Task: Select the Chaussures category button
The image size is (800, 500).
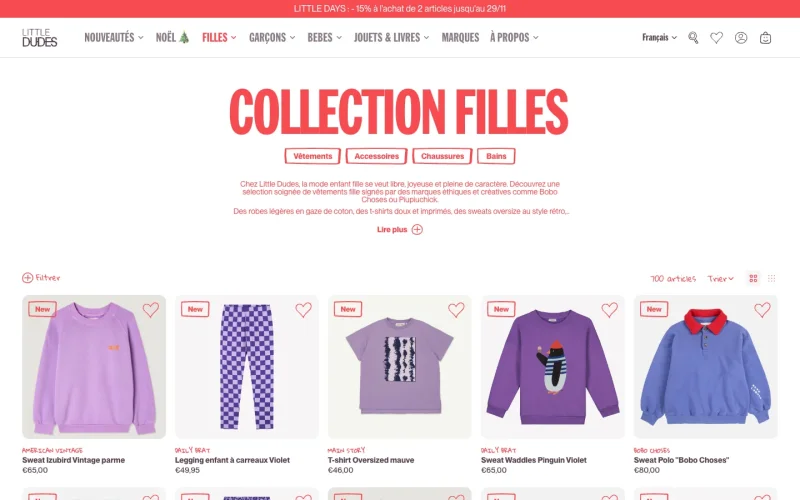Action: pyautogui.click(x=442, y=156)
